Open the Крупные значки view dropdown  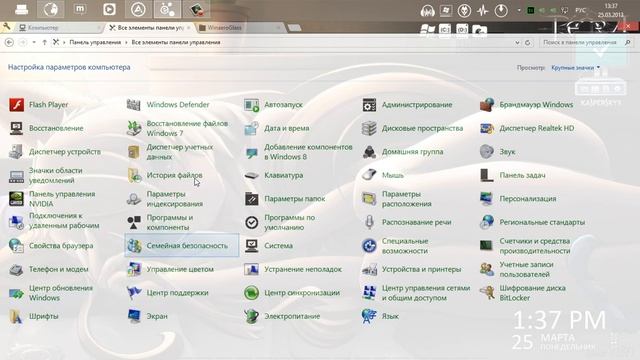(576, 68)
